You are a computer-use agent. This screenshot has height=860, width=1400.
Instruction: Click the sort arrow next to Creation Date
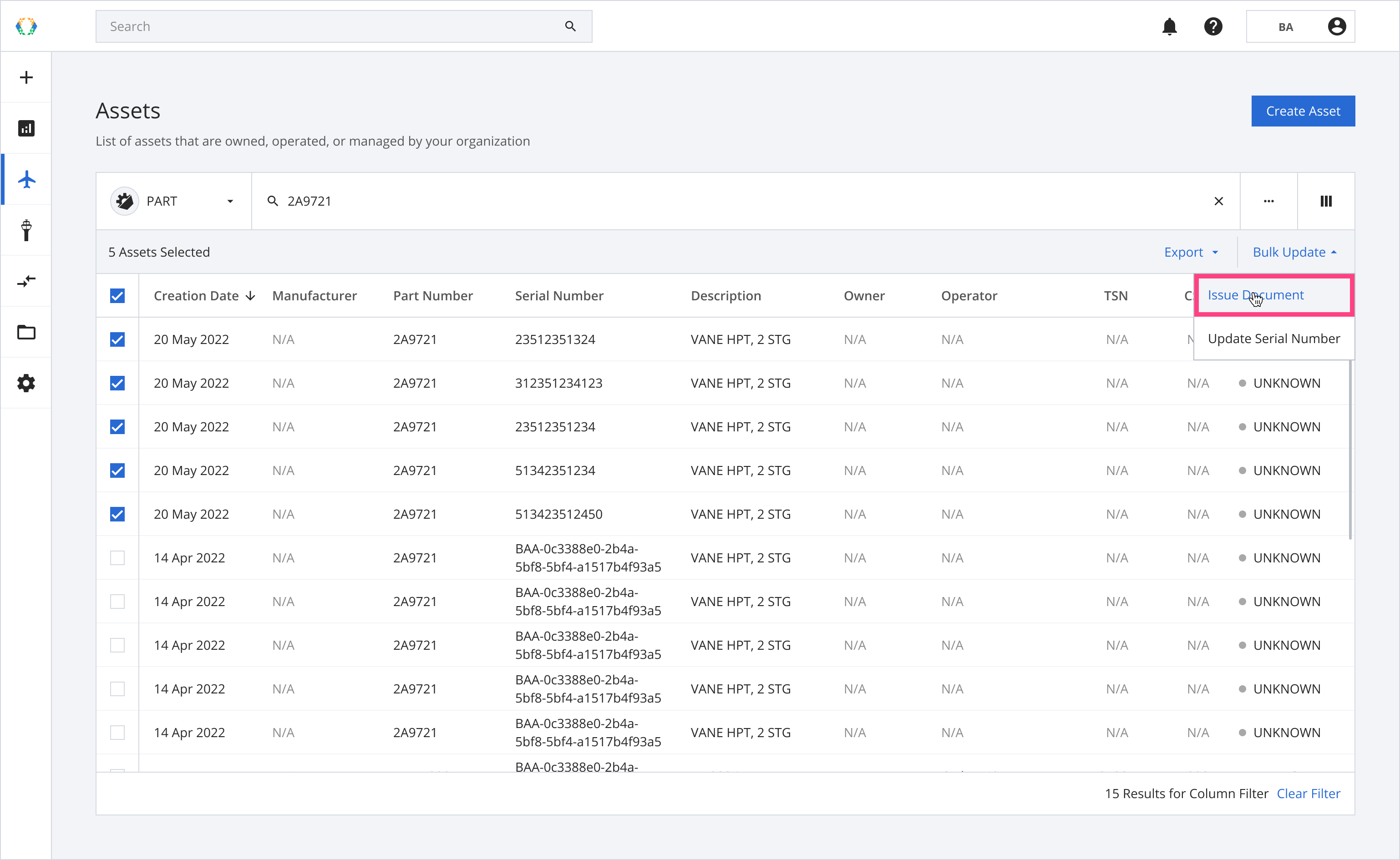250,296
